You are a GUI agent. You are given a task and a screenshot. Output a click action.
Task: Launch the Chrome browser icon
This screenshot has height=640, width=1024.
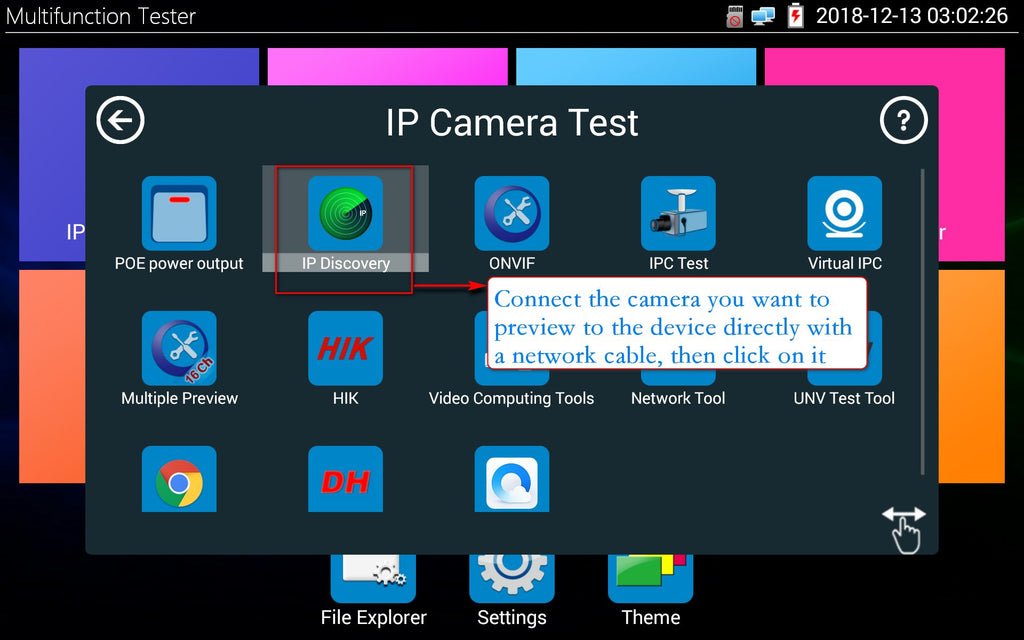179,481
